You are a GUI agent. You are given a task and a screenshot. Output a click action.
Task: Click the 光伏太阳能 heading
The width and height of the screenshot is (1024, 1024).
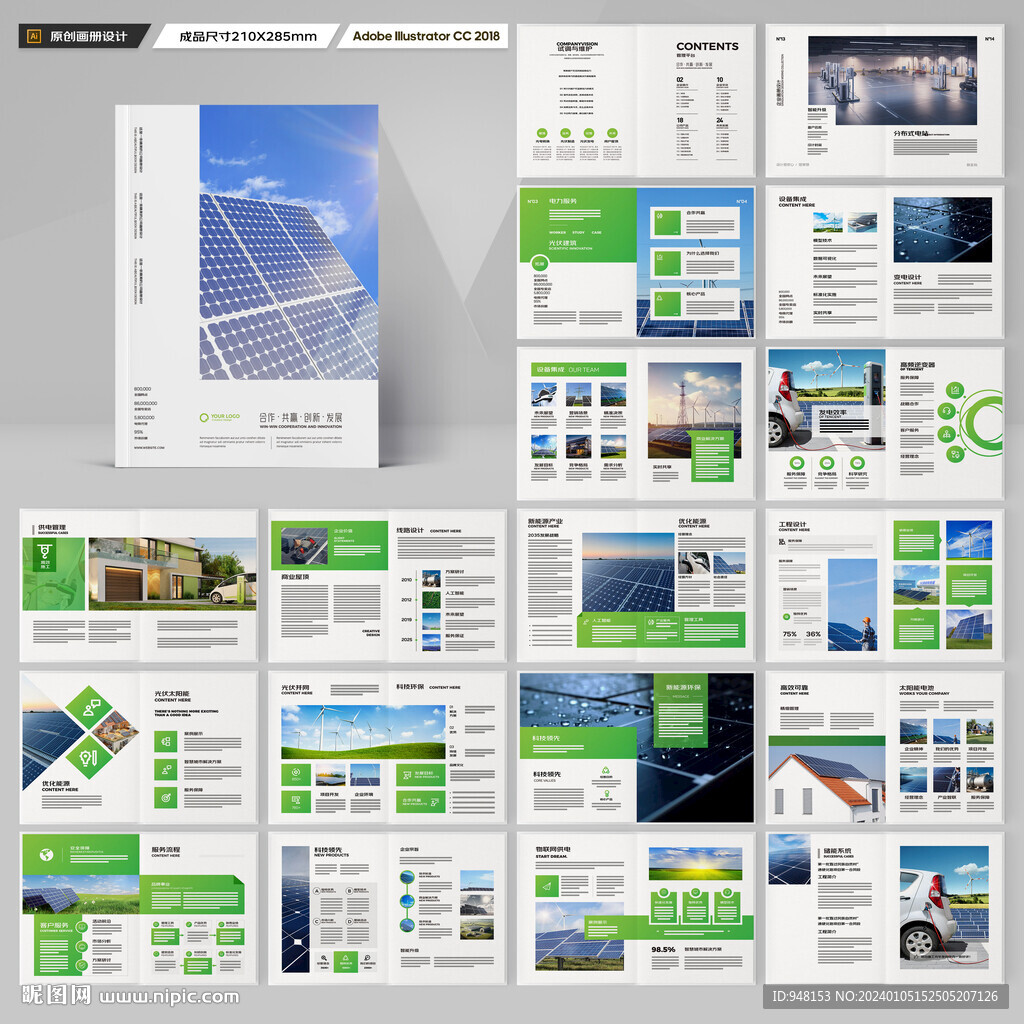[172, 694]
